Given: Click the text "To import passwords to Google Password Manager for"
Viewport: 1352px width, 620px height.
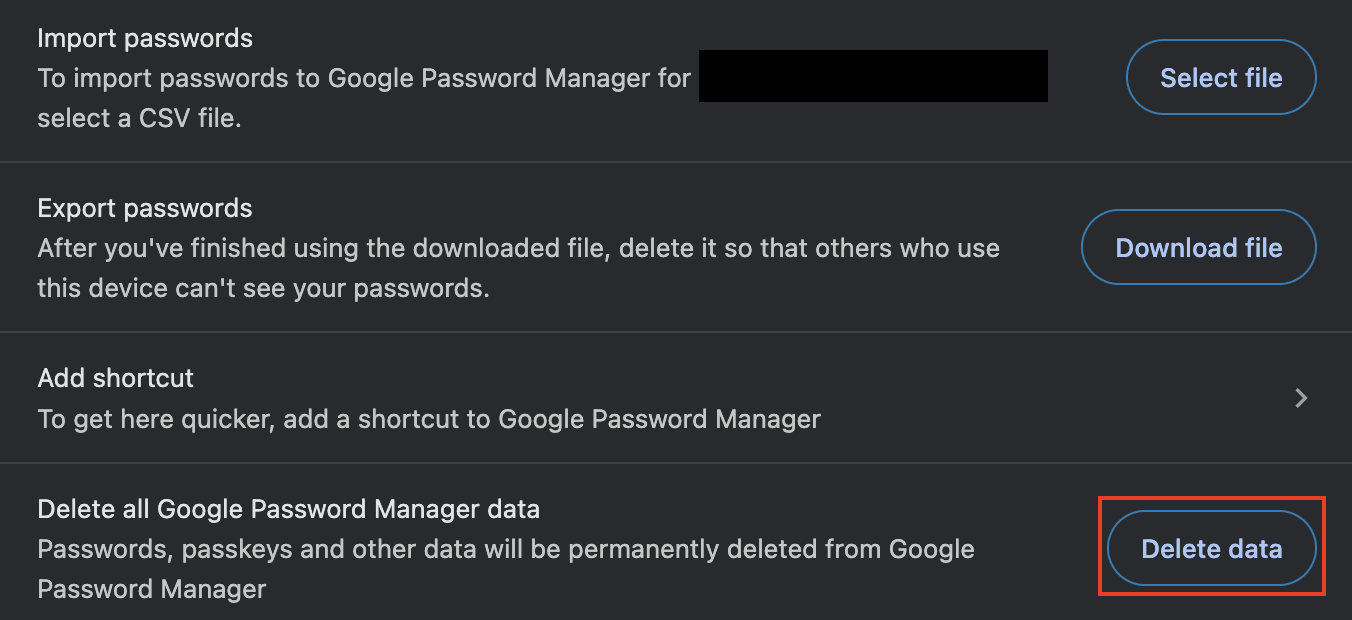Looking at the screenshot, I should click(x=364, y=78).
